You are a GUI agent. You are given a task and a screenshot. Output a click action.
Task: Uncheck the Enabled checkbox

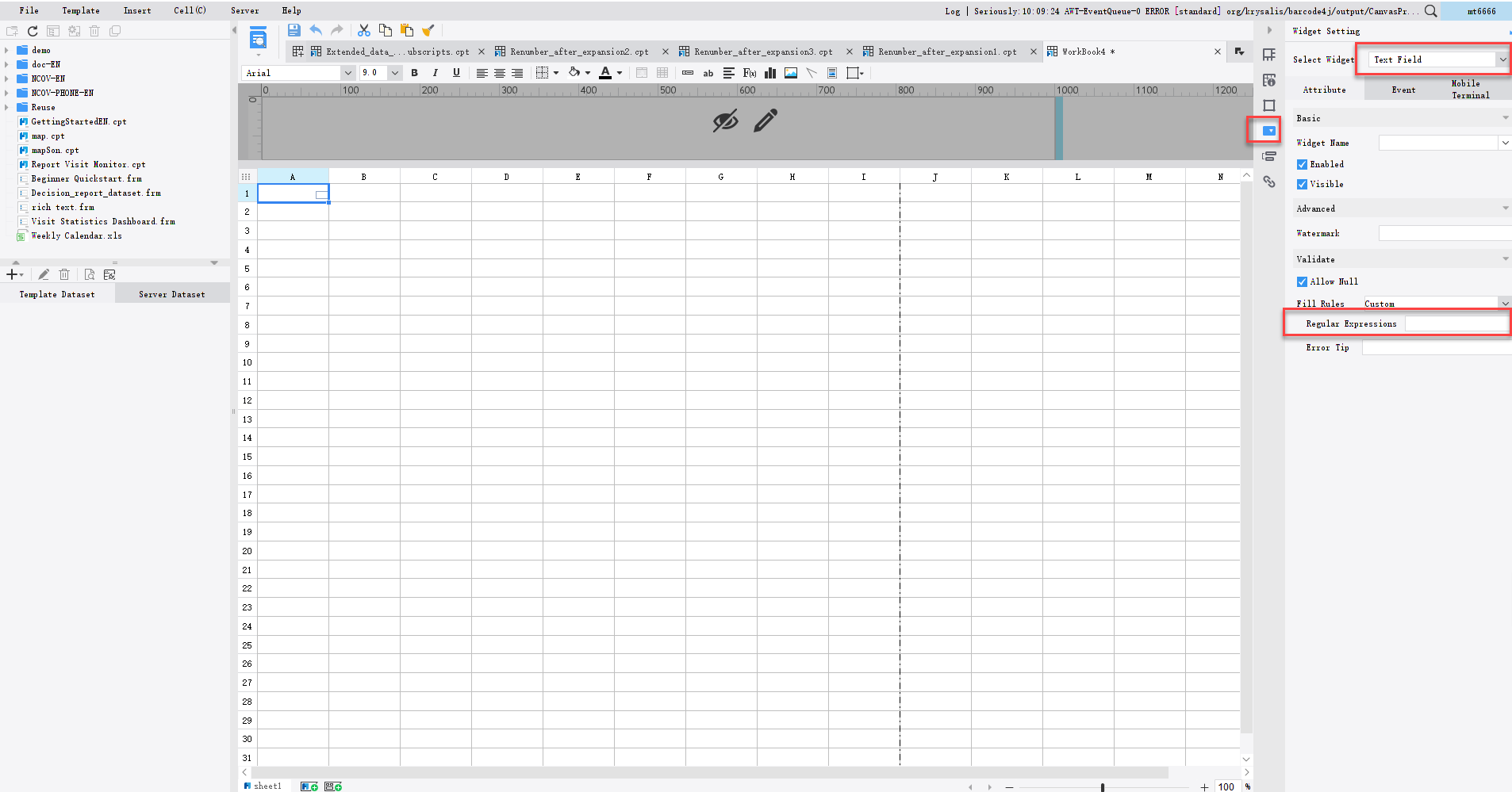click(x=1302, y=164)
